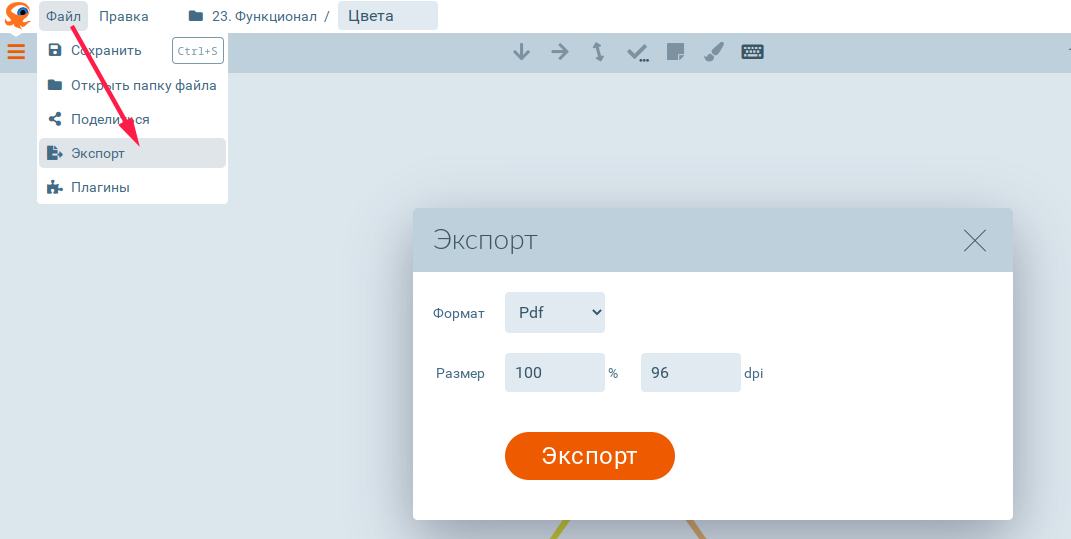Click the orange octopus app logo
Image resolution: width=1071 pixels, height=539 pixels.
coord(18,15)
